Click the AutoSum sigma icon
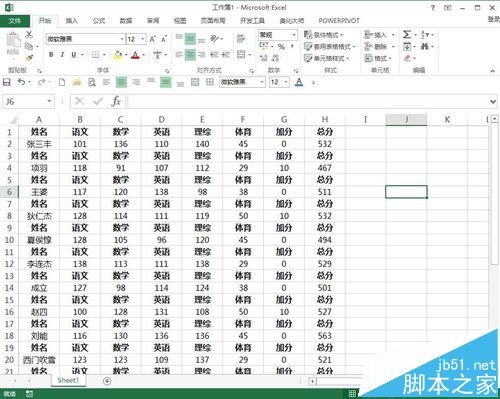 pyautogui.click(x=407, y=34)
